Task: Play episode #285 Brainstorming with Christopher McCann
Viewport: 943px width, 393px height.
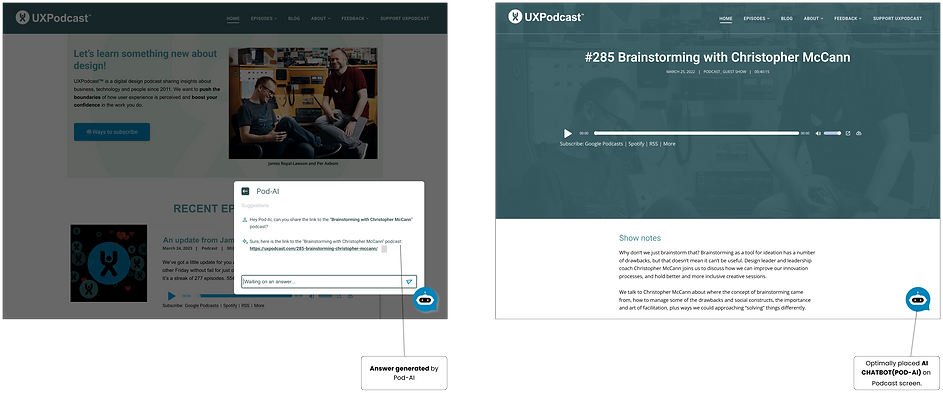Action: click(568, 133)
